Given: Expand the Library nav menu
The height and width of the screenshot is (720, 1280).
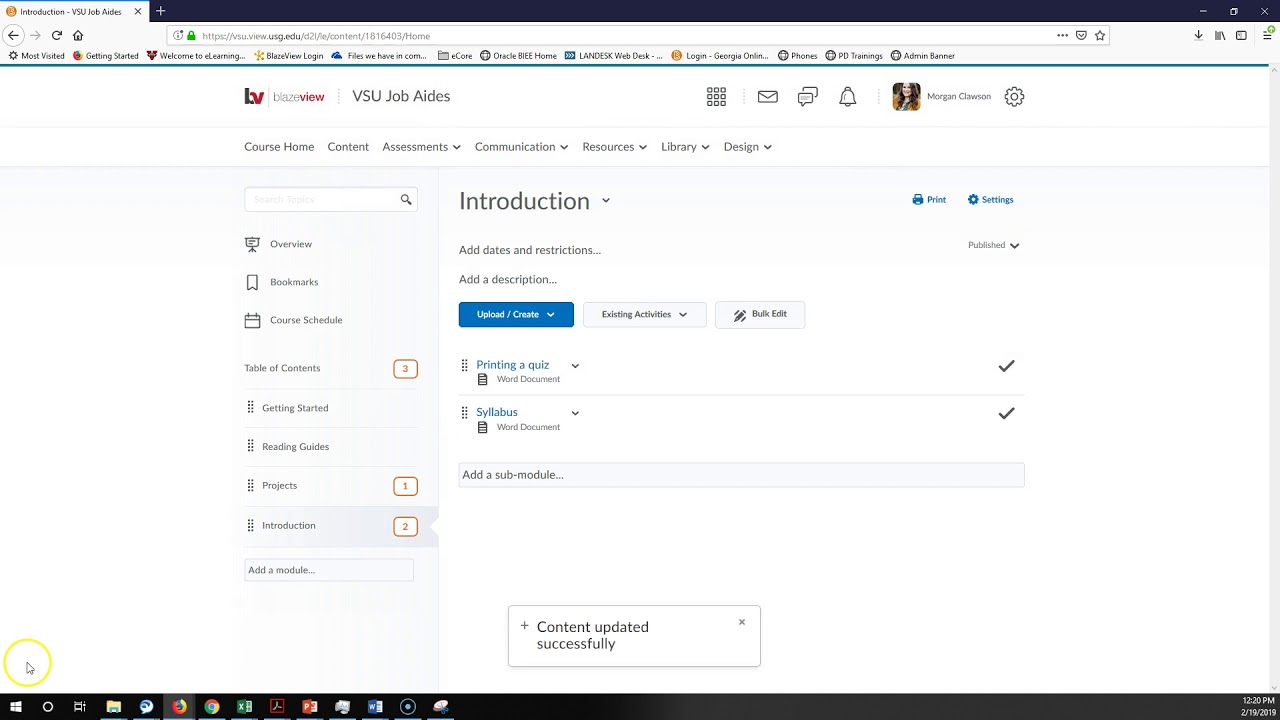Looking at the screenshot, I should click(685, 147).
